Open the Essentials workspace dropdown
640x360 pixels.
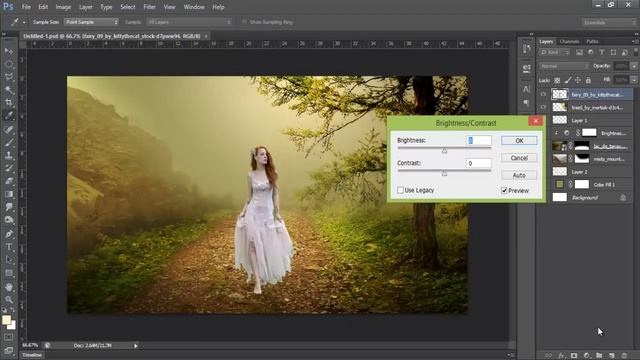pos(609,22)
